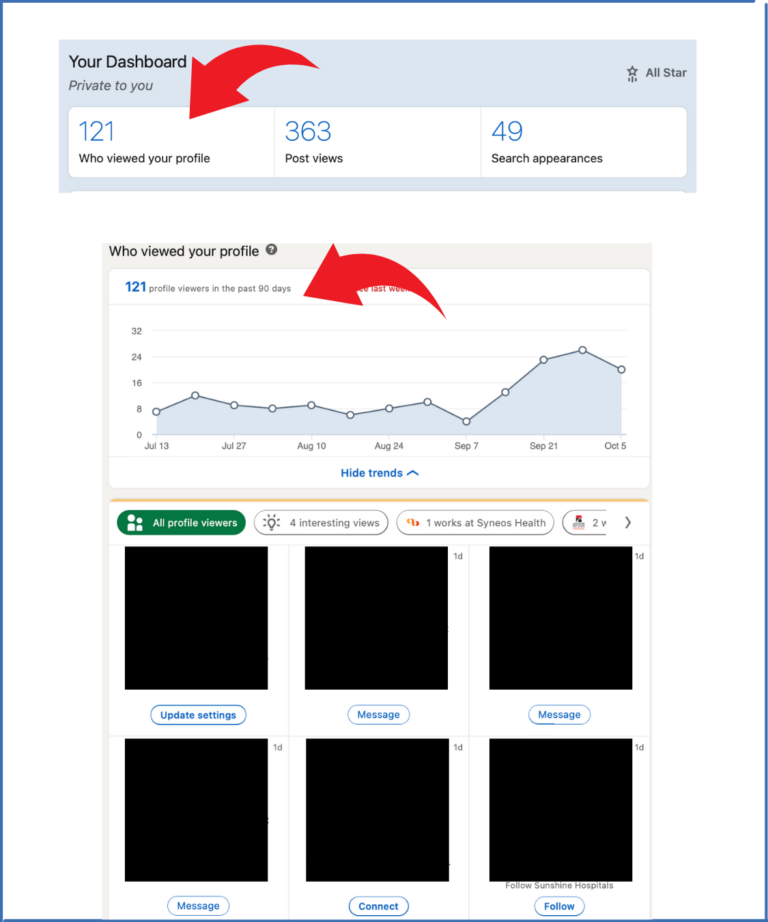The image size is (768, 922).
Task: Click the lightbulb icon in interesting views chip
Action: tap(271, 522)
